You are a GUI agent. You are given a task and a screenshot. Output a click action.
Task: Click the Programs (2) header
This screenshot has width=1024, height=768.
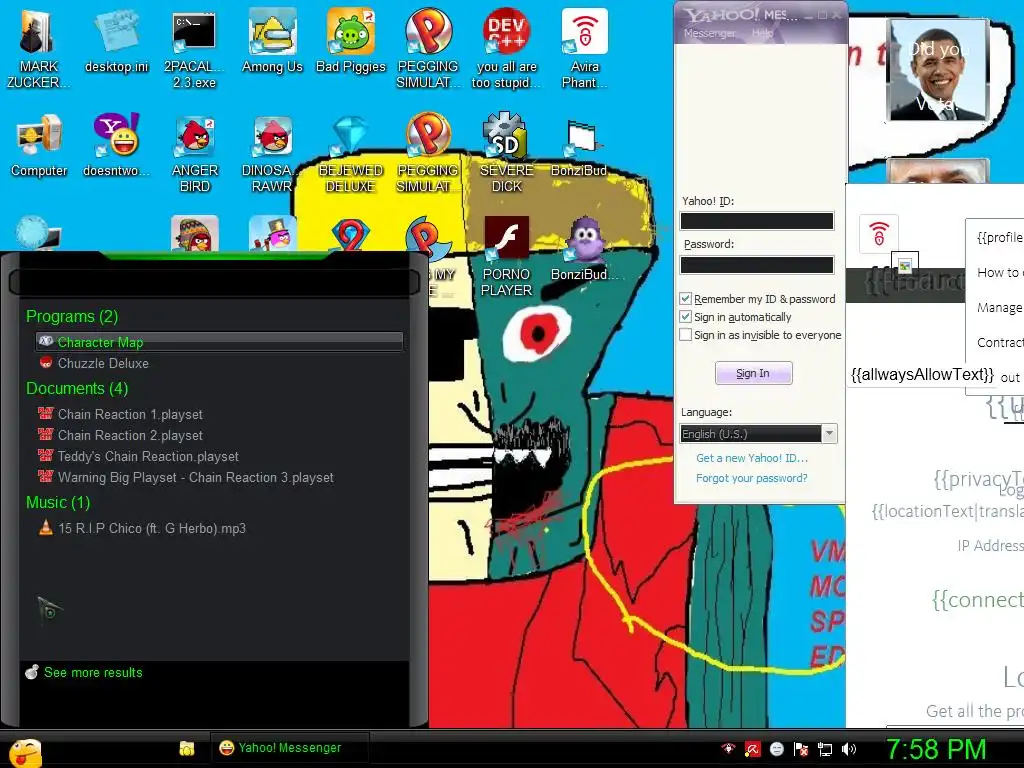pos(72,316)
